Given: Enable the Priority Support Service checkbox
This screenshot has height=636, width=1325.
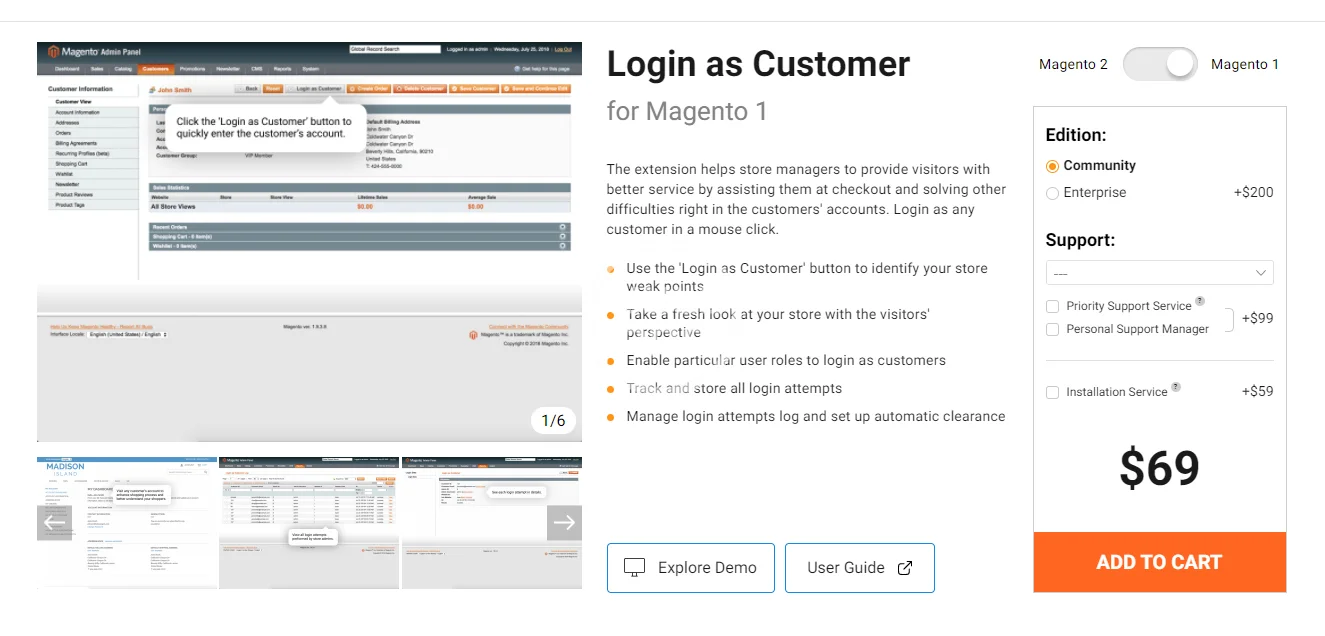Looking at the screenshot, I should [x=1052, y=306].
